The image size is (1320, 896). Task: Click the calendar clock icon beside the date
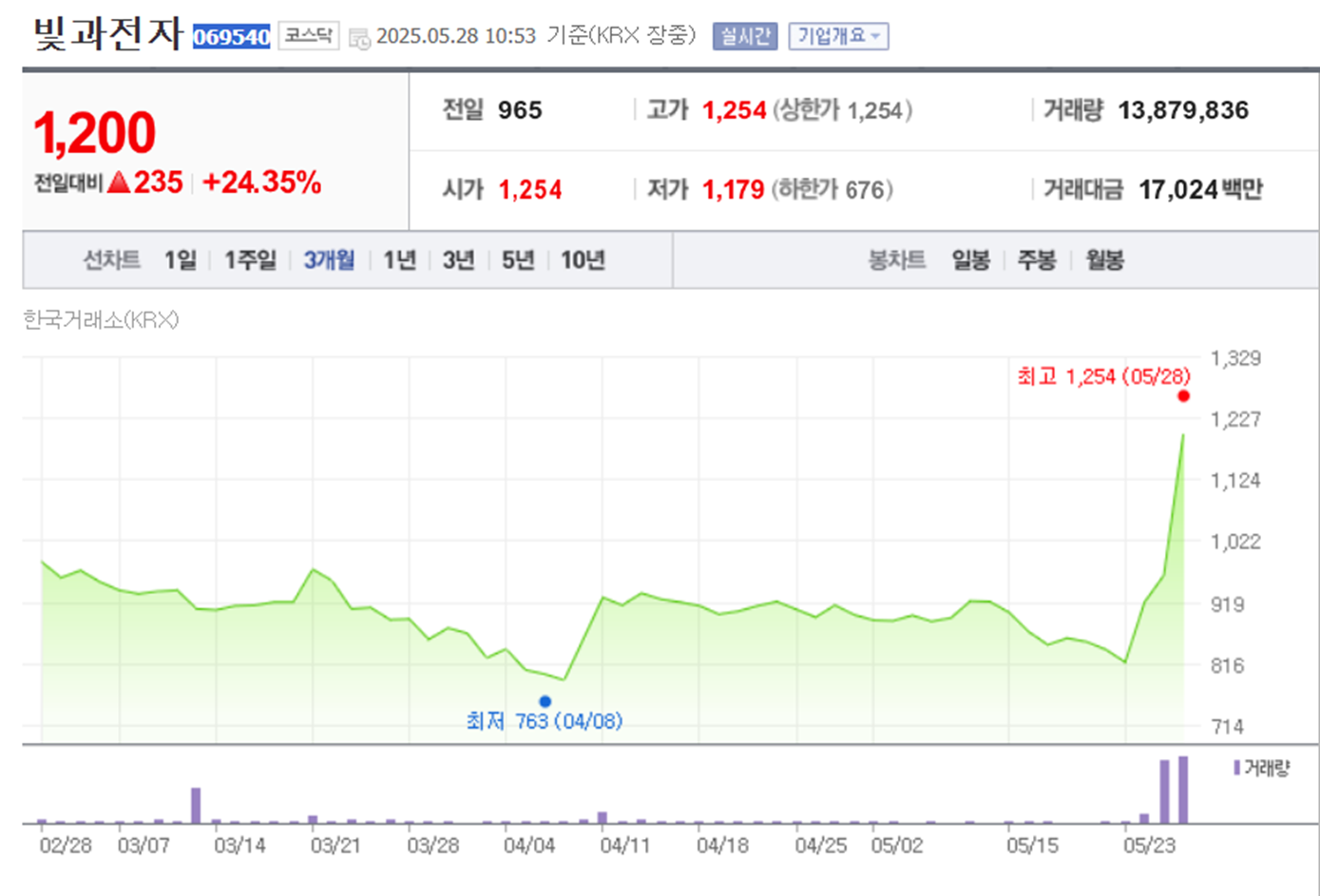(x=359, y=38)
